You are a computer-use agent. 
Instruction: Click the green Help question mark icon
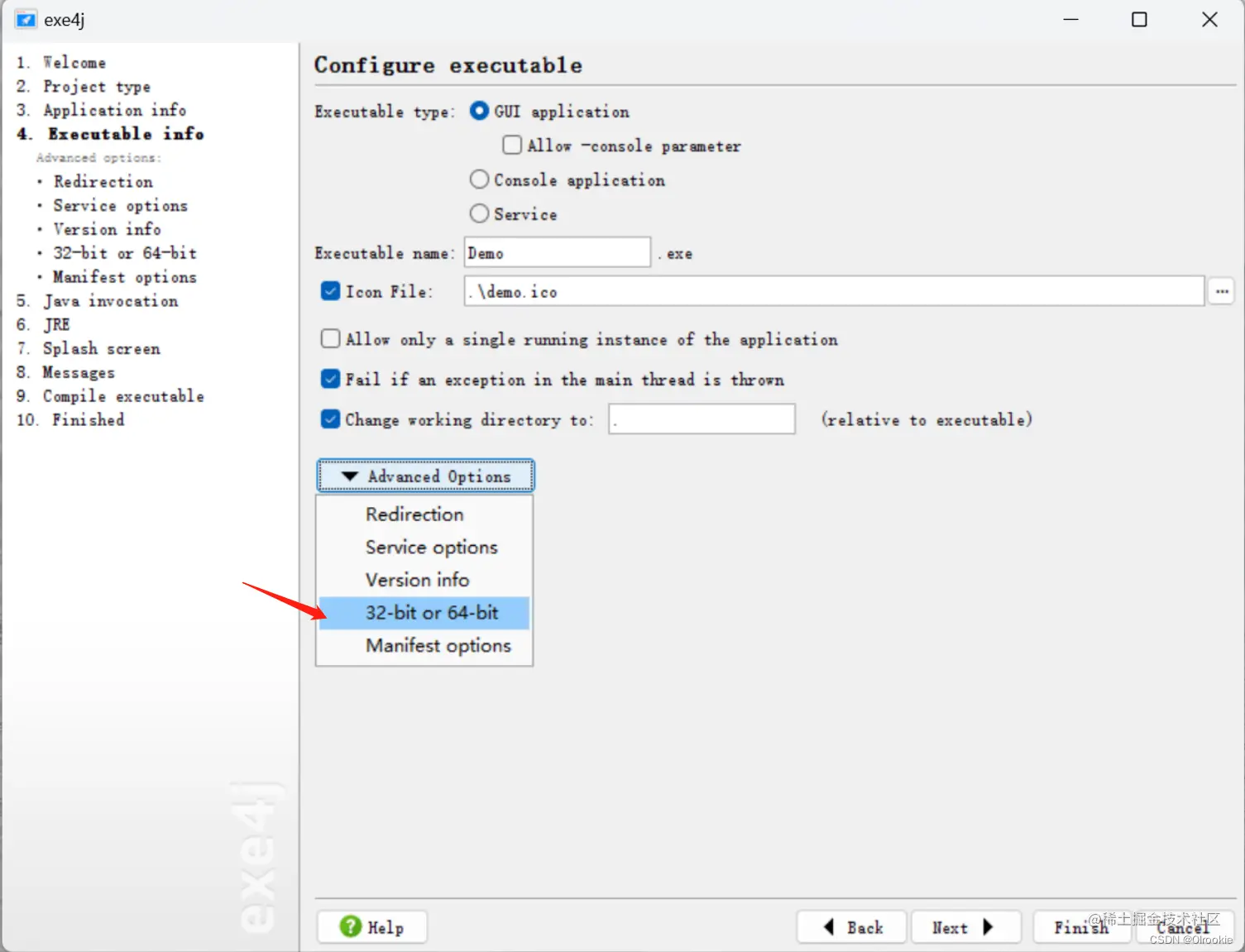pos(351,926)
